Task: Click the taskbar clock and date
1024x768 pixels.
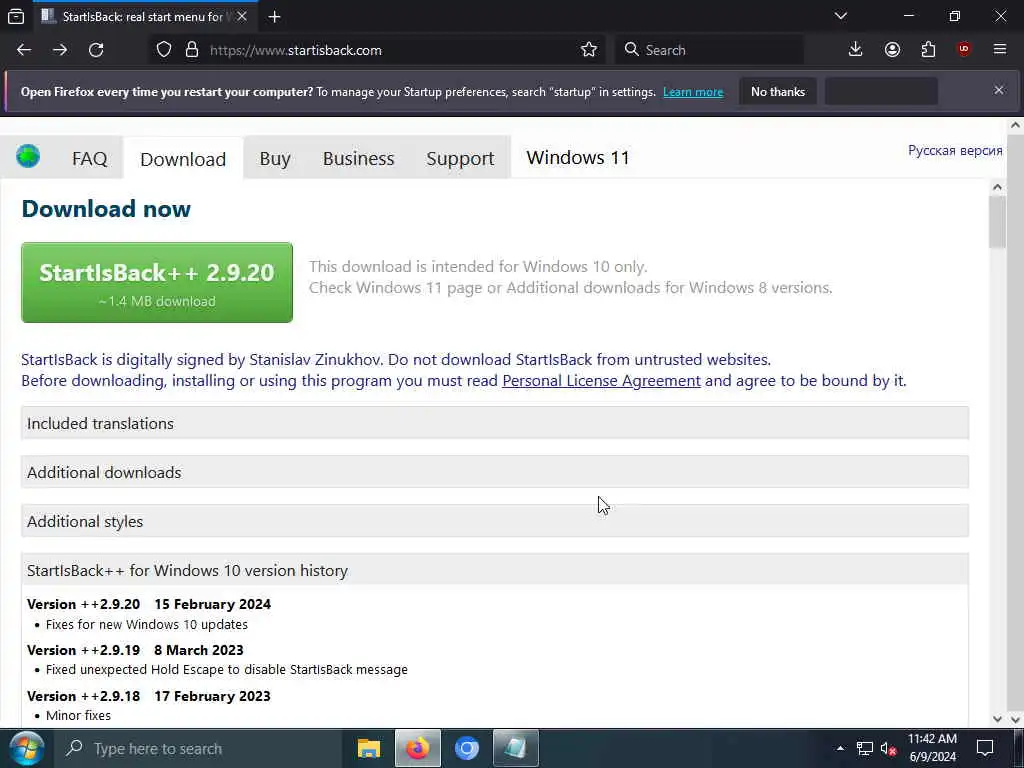Action: point(933,748)
